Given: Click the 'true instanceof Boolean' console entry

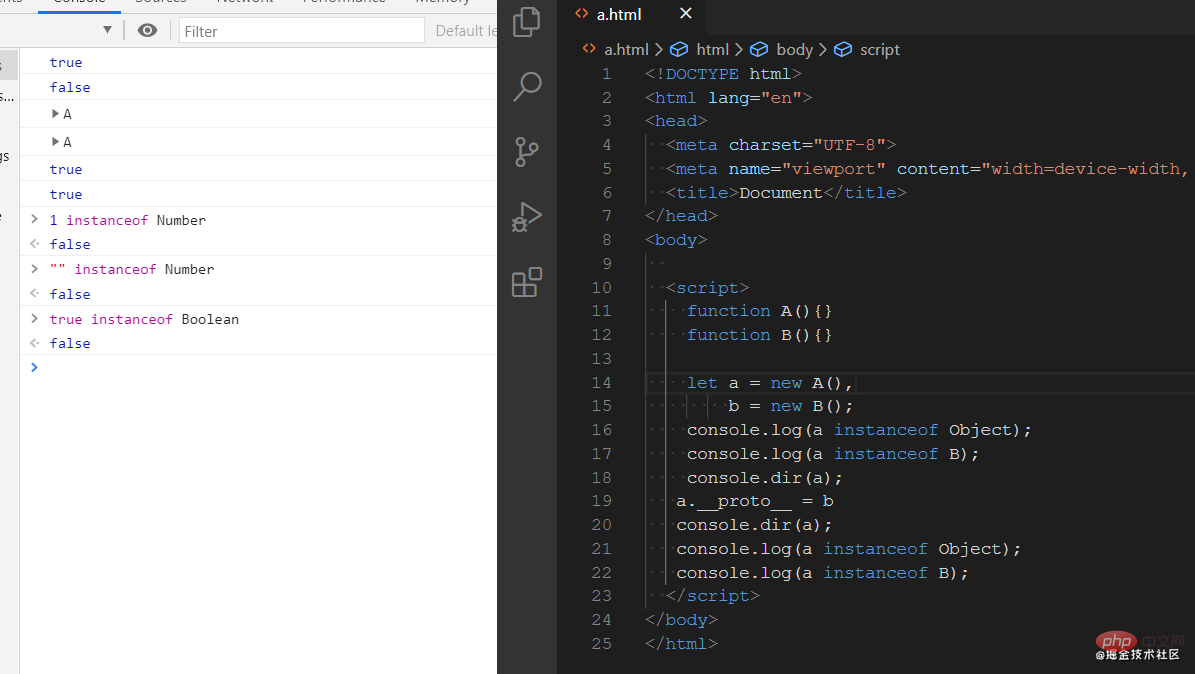Looking at the screenshot, I should coord(144,319).
